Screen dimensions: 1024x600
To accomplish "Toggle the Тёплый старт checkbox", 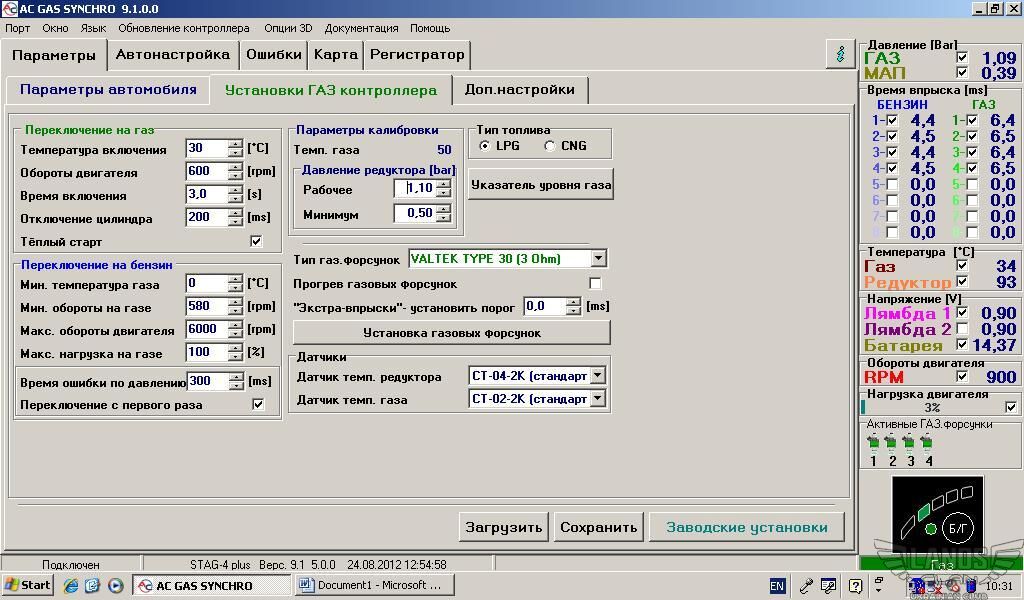I will 256,242.
